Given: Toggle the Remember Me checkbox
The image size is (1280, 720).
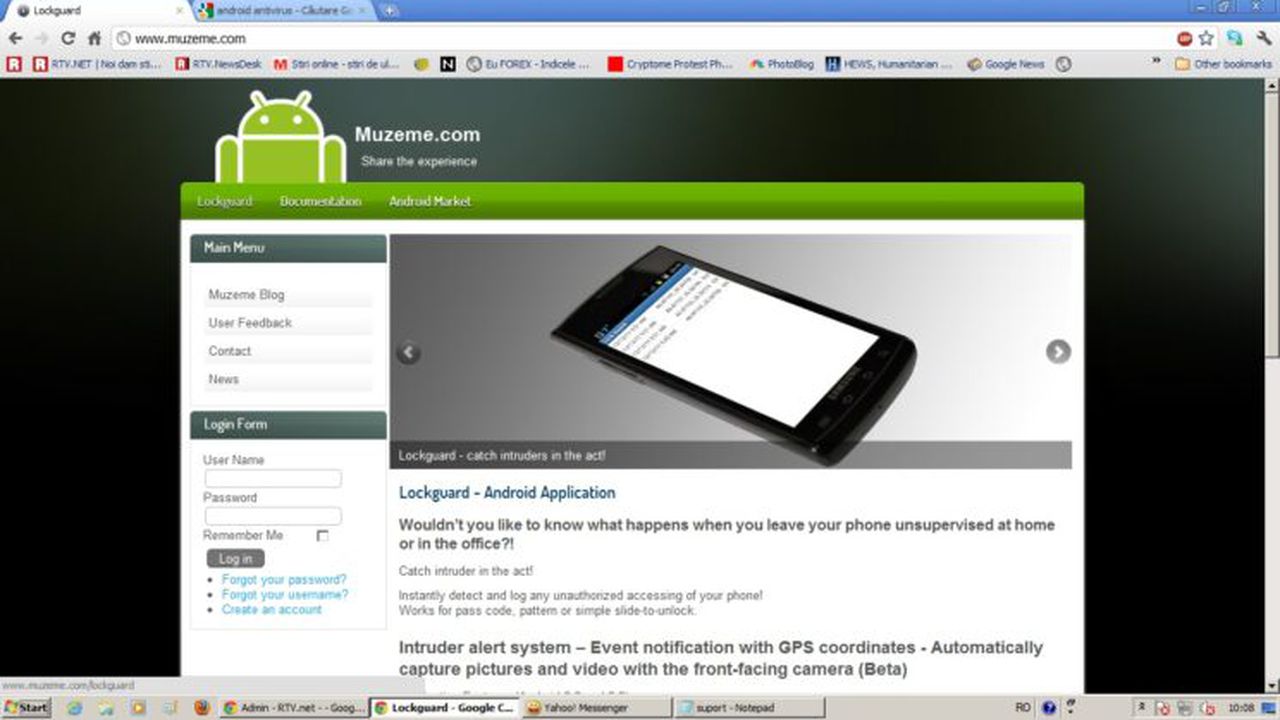Looking at the screenshot, I should pyautogui.click(x=322, y=536).
